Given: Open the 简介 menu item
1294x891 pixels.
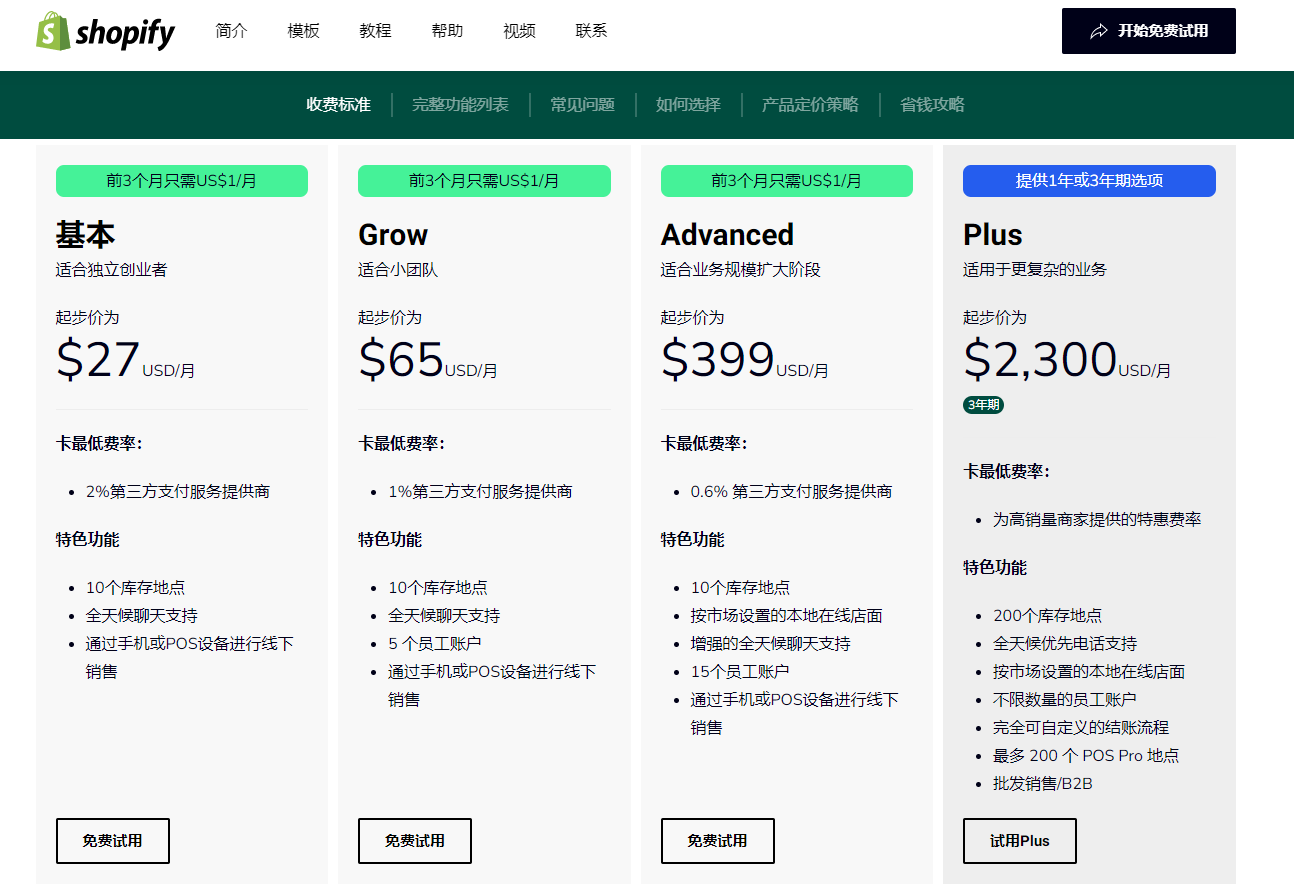Looking at the screenshot, I should (231, 31).
